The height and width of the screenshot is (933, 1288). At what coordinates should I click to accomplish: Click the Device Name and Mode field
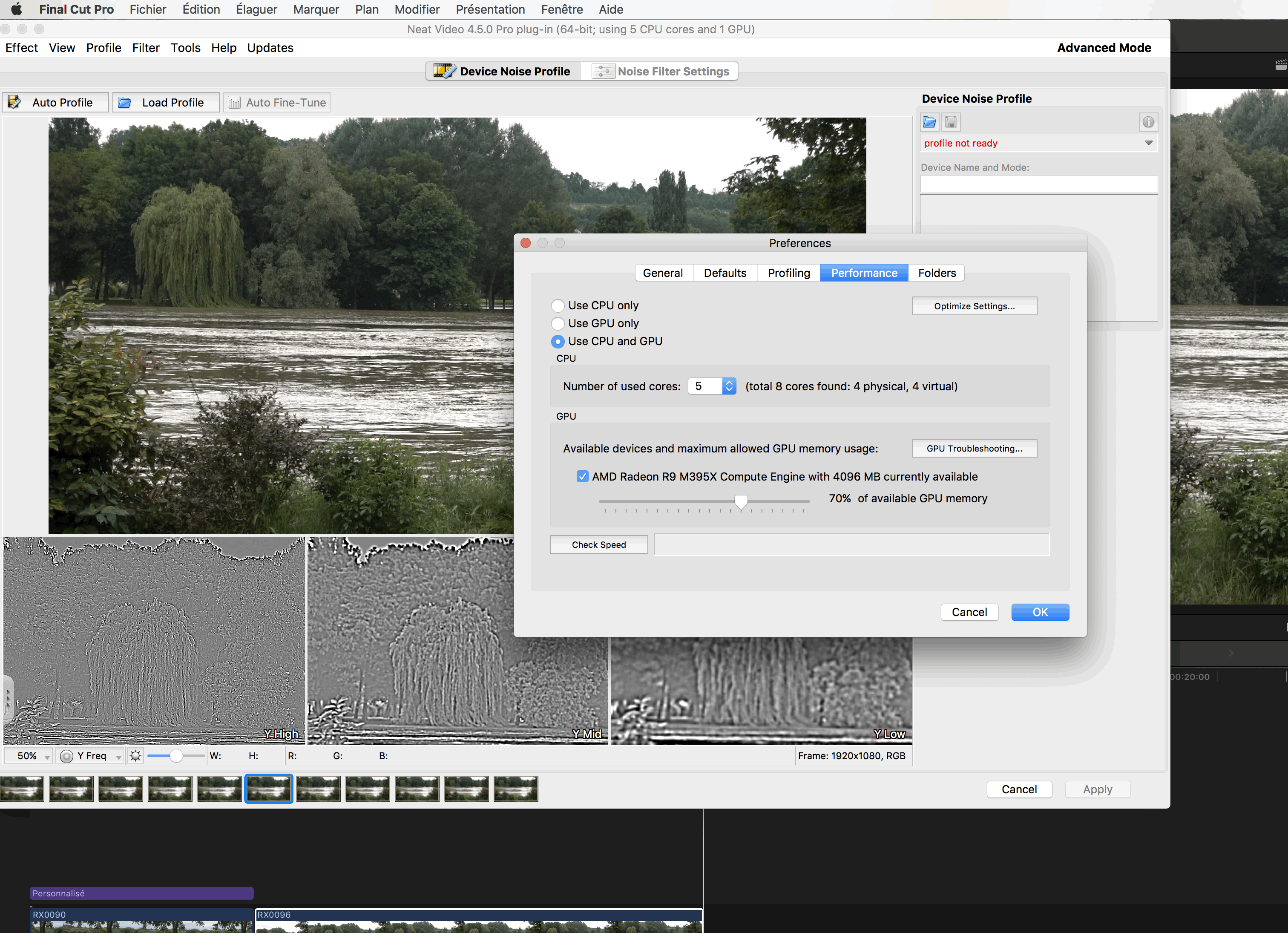(x=1039, y=184)
